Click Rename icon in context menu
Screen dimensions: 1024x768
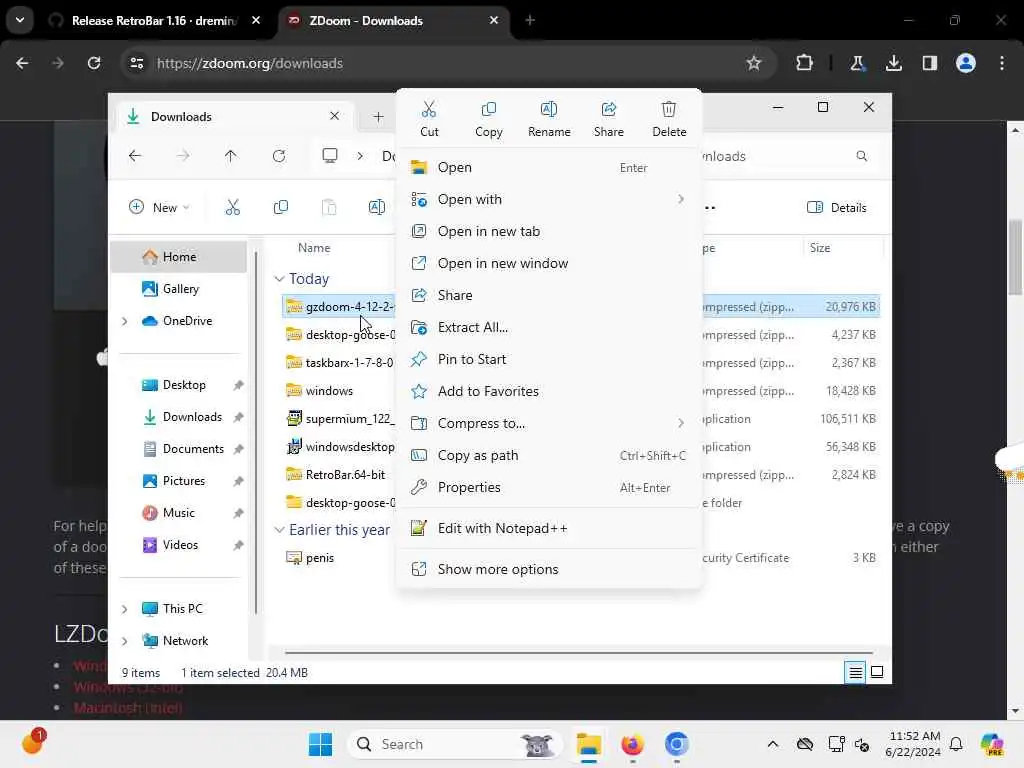click(549, 119)
